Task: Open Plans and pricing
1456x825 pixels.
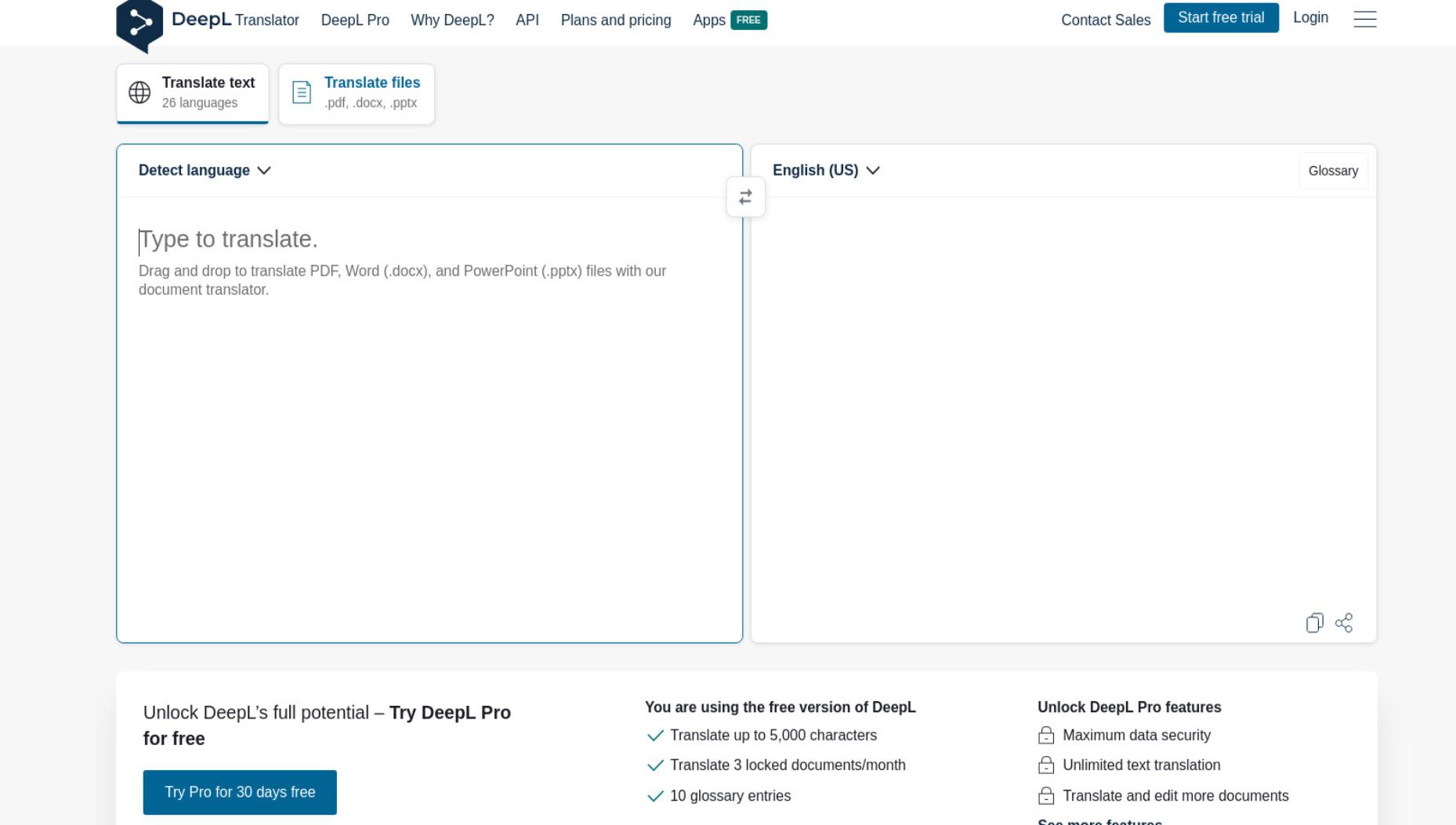Action: 616,20
